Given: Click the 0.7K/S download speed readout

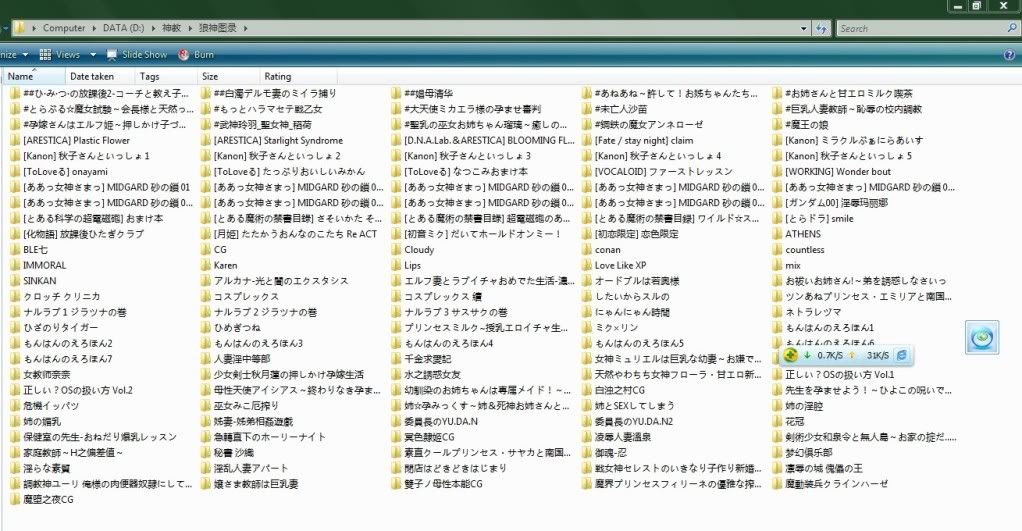Looking at the screenshot, I should click(x=830, y=355).
